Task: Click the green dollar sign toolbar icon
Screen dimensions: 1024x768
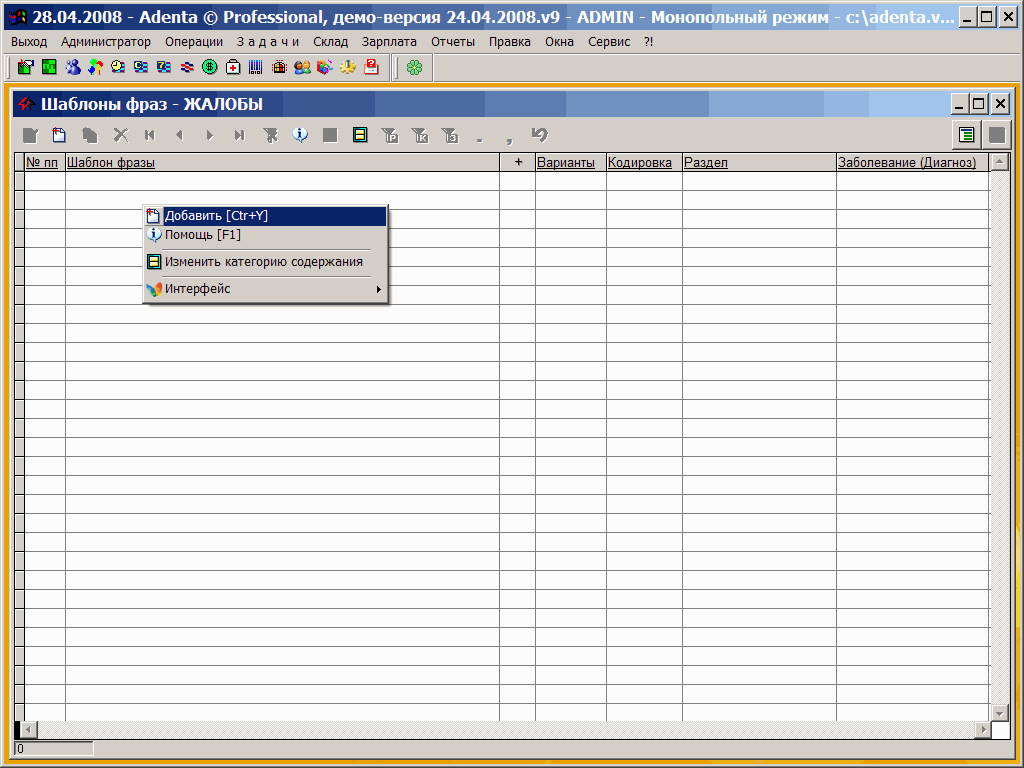Action: coord(210,67)
